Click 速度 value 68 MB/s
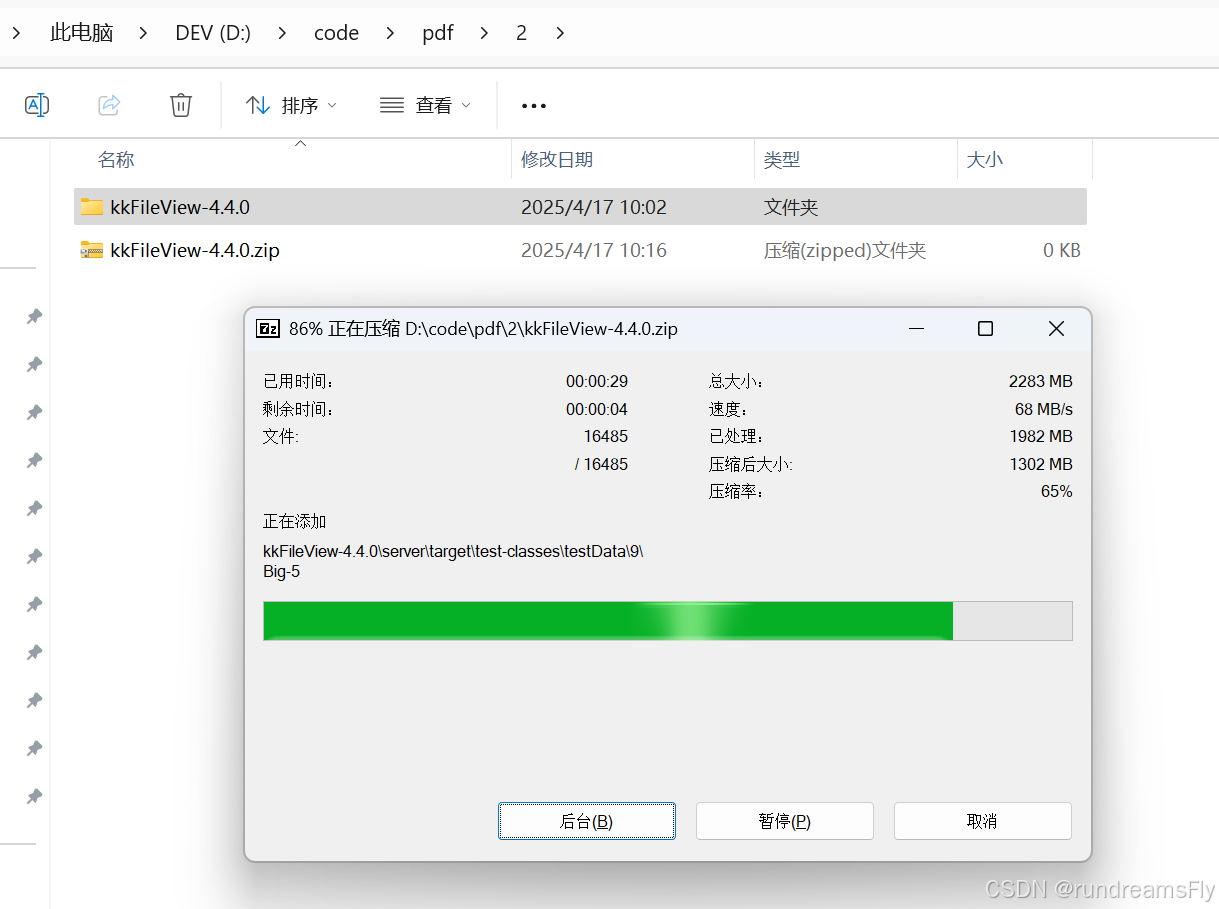Screen dimensions: 1219x909 tap(1044, 409)
